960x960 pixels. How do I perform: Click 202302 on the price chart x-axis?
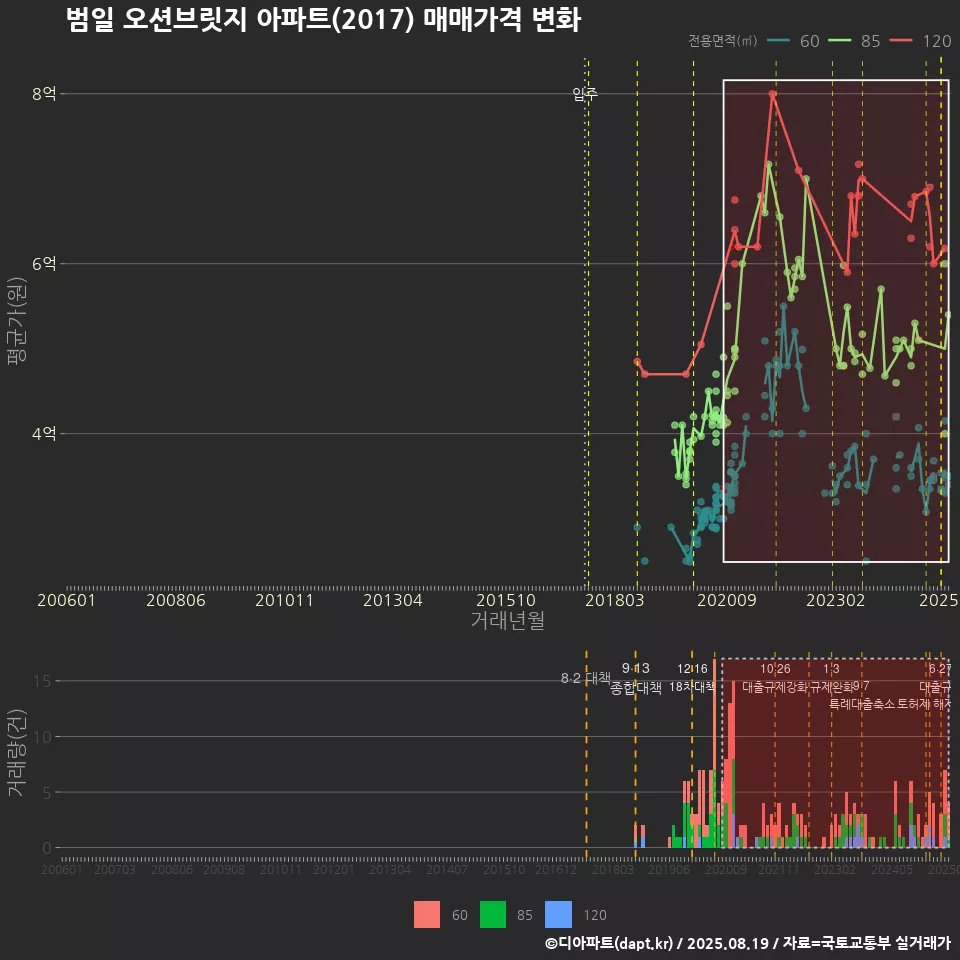tap(836, 600)
